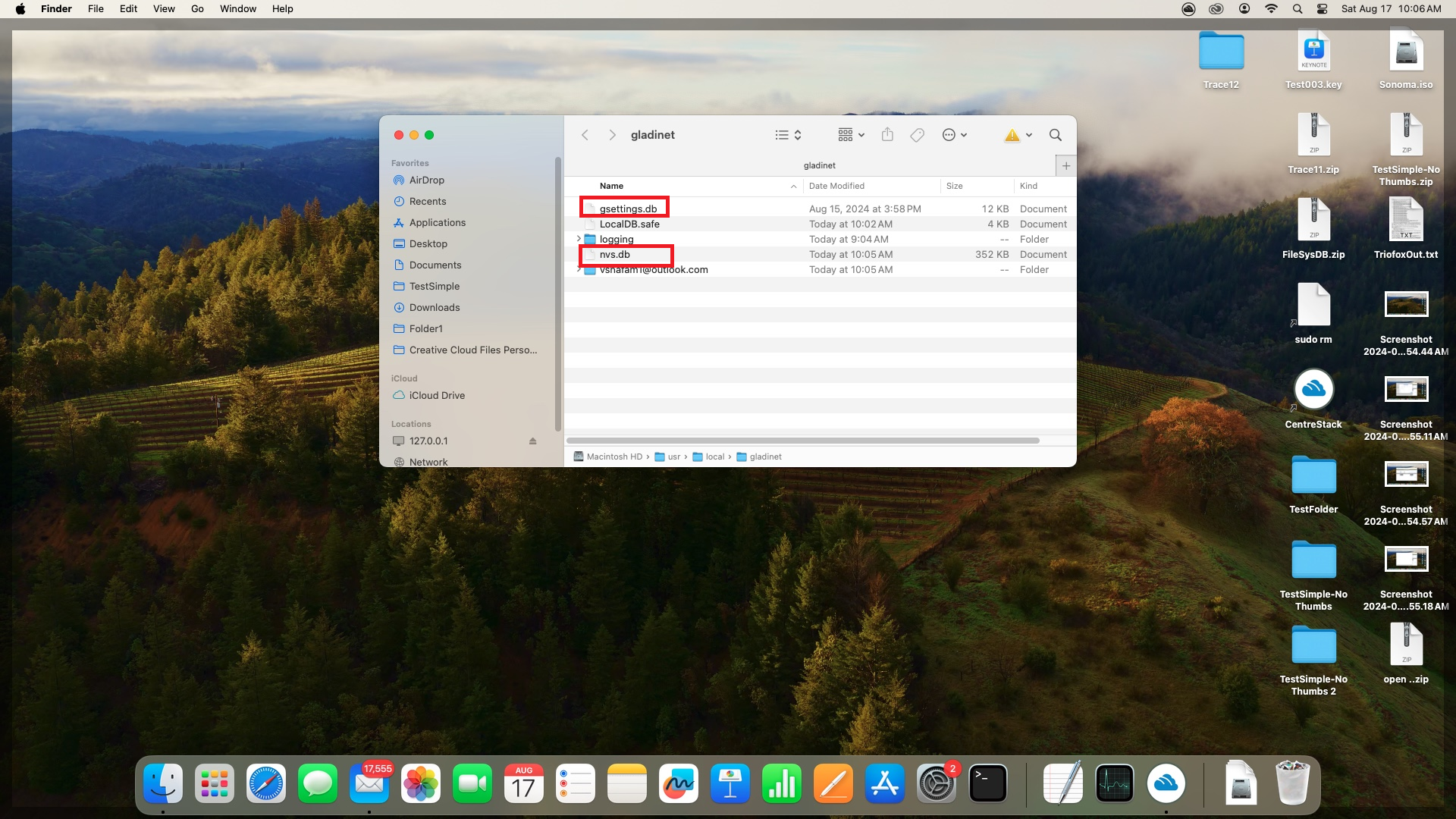Open the Edit menu
The height and width of the screenshot is (819, 1456).
pos(128,9)
